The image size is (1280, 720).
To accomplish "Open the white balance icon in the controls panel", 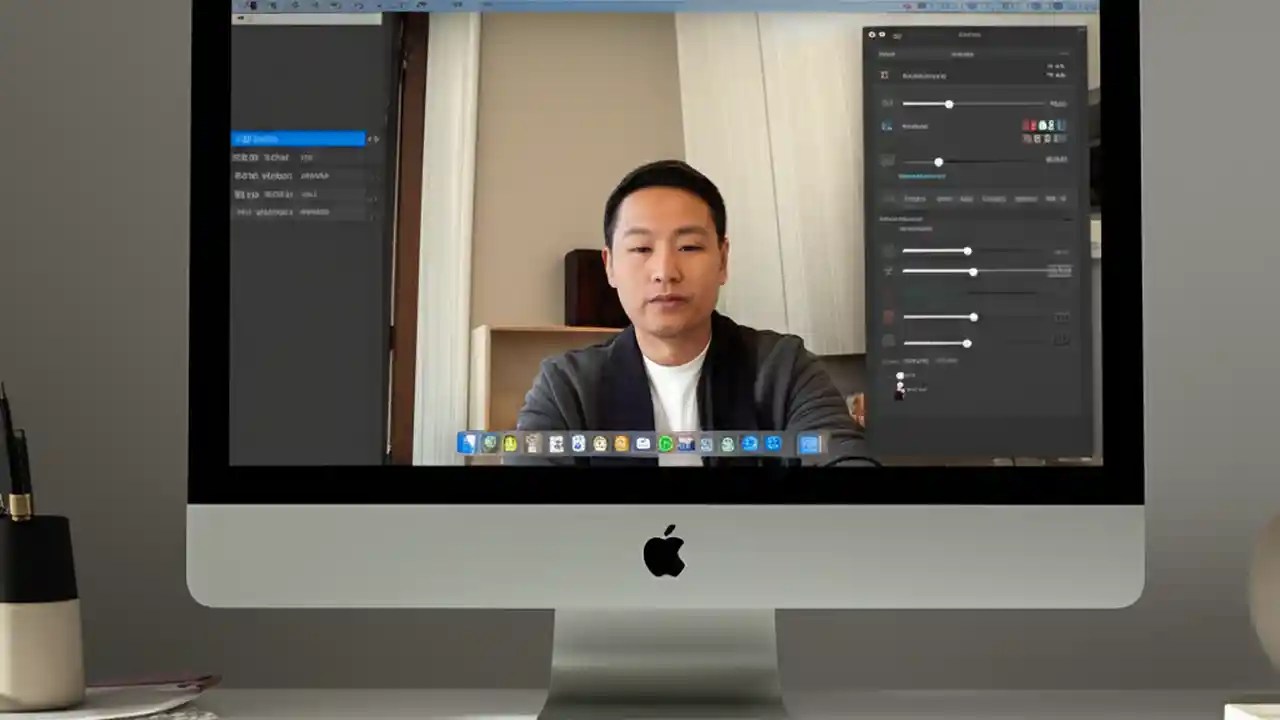I will coord(886,126).
